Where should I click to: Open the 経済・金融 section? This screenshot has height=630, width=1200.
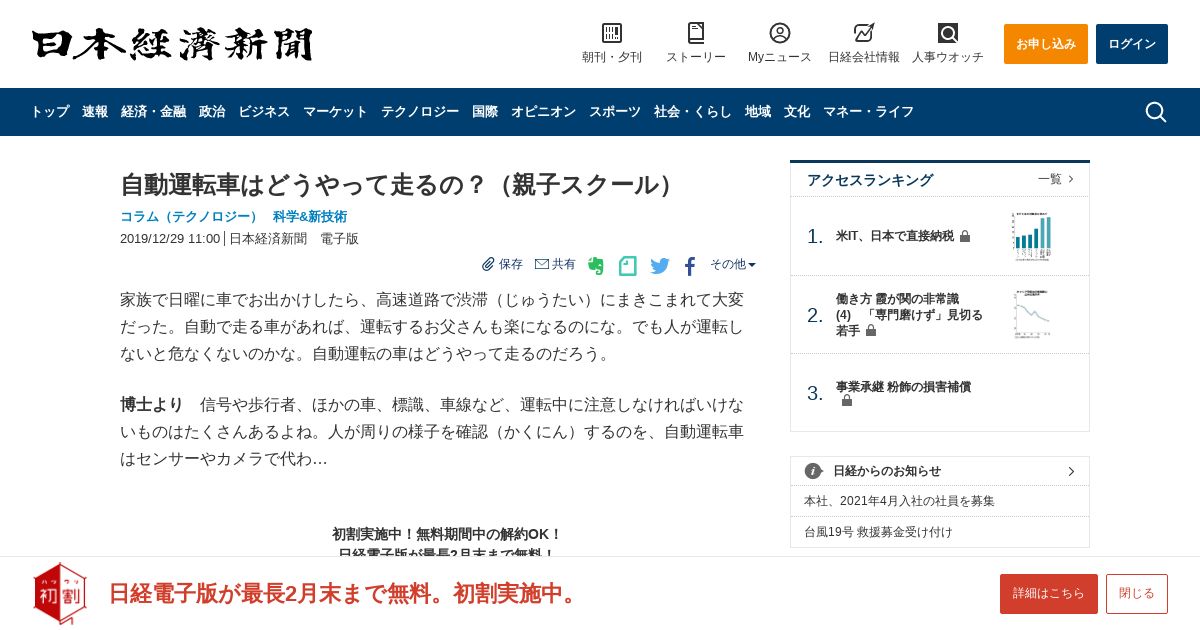tap(153, 112)
